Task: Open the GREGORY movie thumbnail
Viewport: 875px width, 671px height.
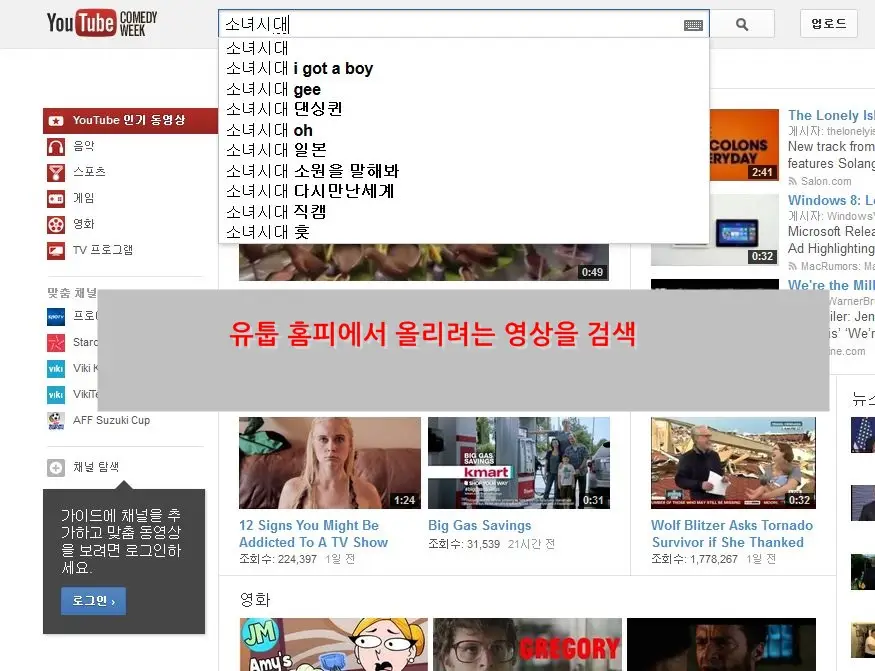Action: pyautogui.click(x=527, y=644)
